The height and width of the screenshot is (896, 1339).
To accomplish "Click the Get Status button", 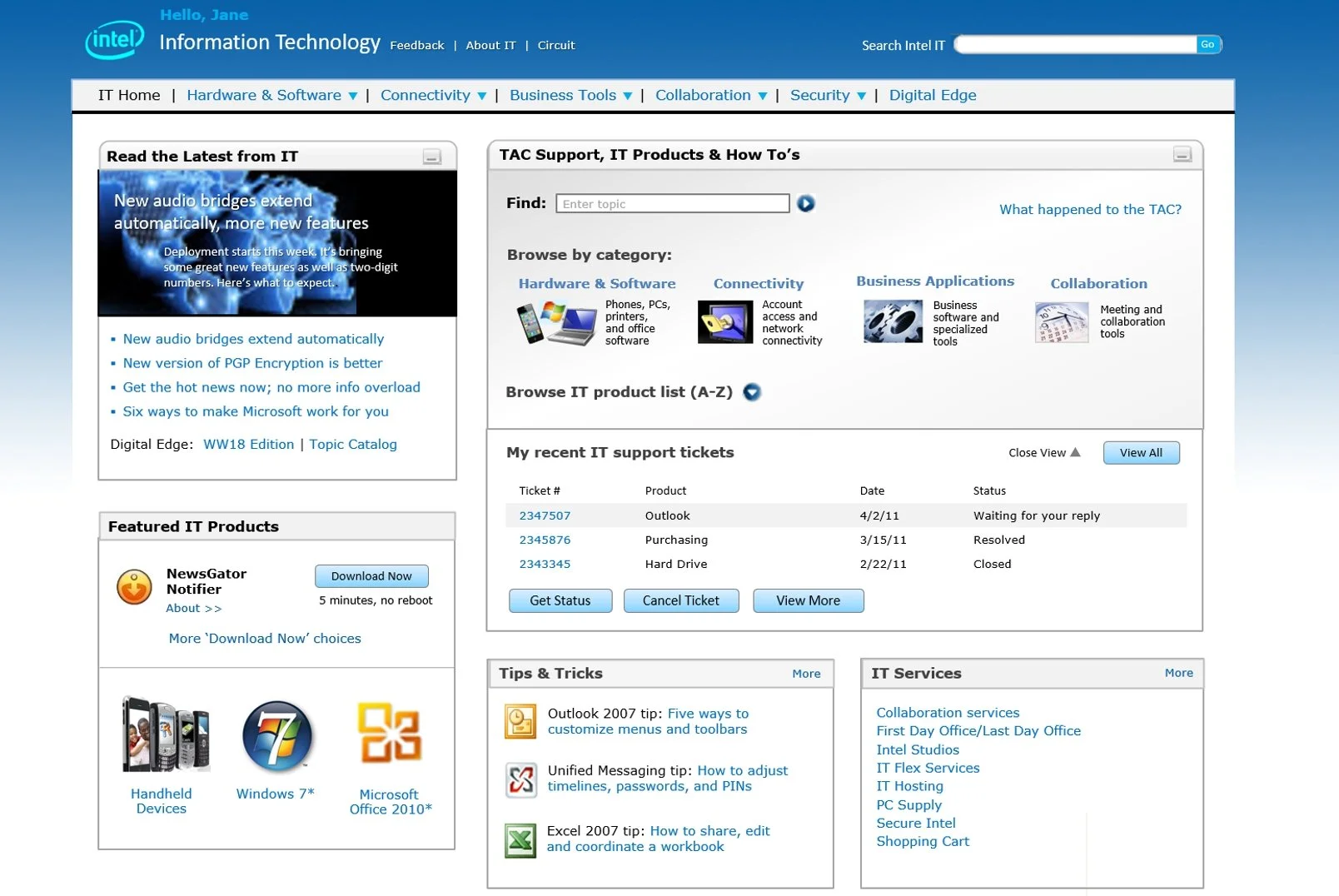I will tap(560, 600).
